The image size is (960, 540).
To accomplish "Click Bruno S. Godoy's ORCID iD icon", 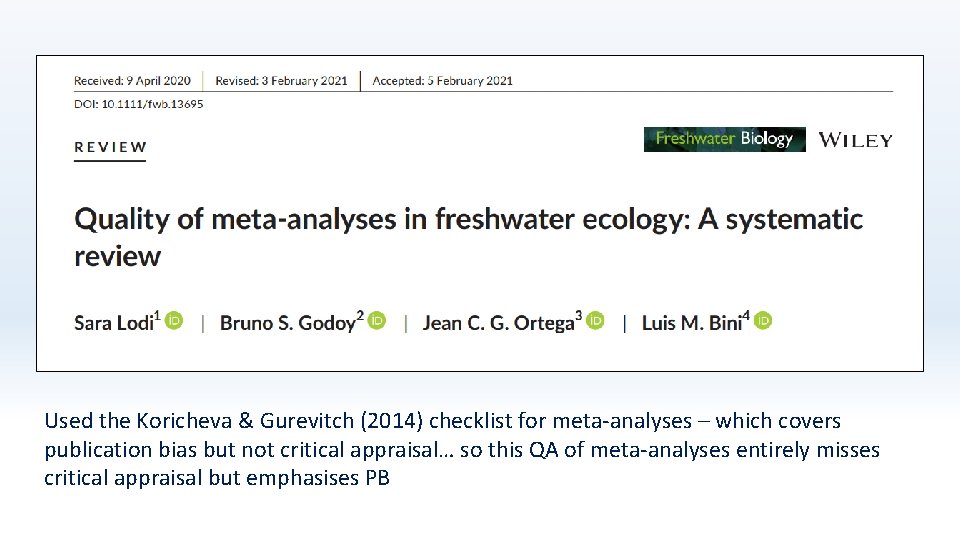I will 377,321.
